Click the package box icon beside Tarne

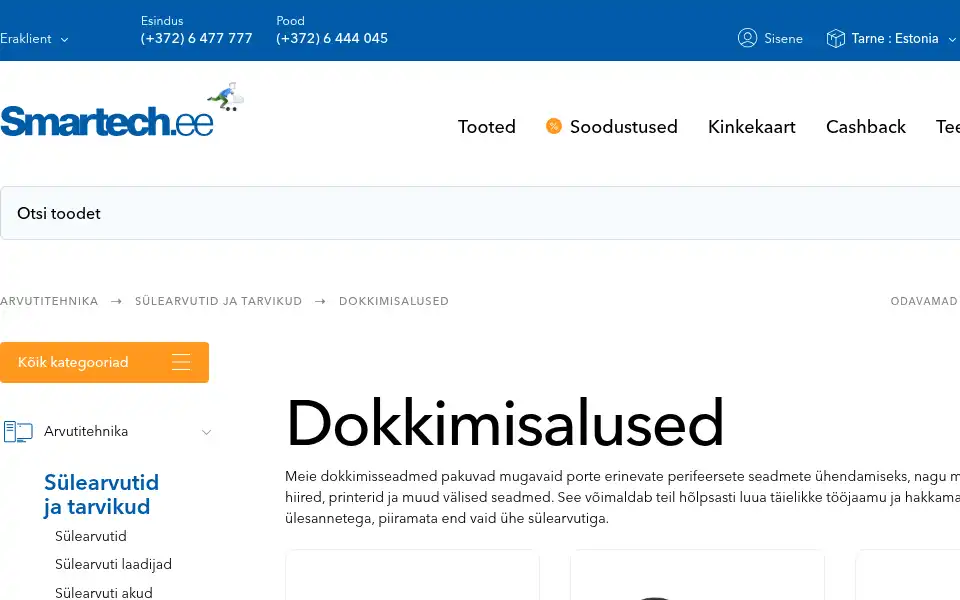[835, 38]
